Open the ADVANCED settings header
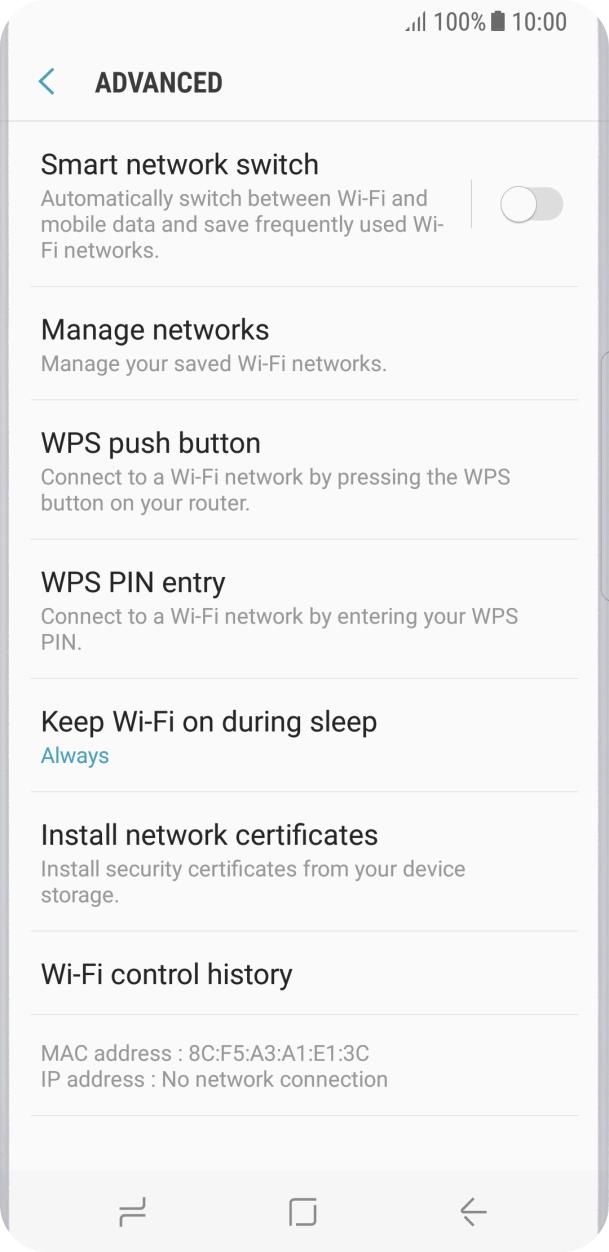The width and height of the screenshot is (609, 1252). click(158, 83)
